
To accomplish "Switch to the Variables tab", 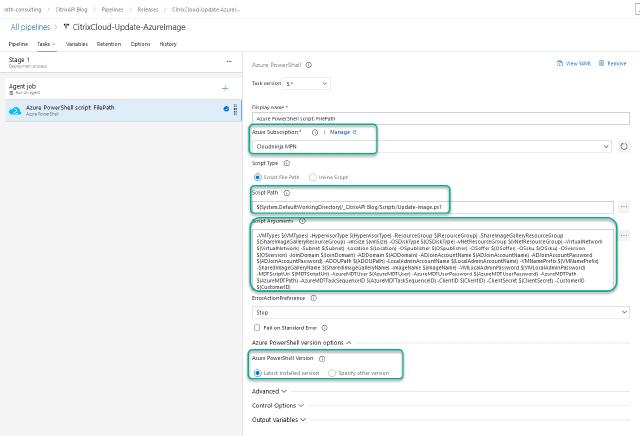I will point(77,44).
